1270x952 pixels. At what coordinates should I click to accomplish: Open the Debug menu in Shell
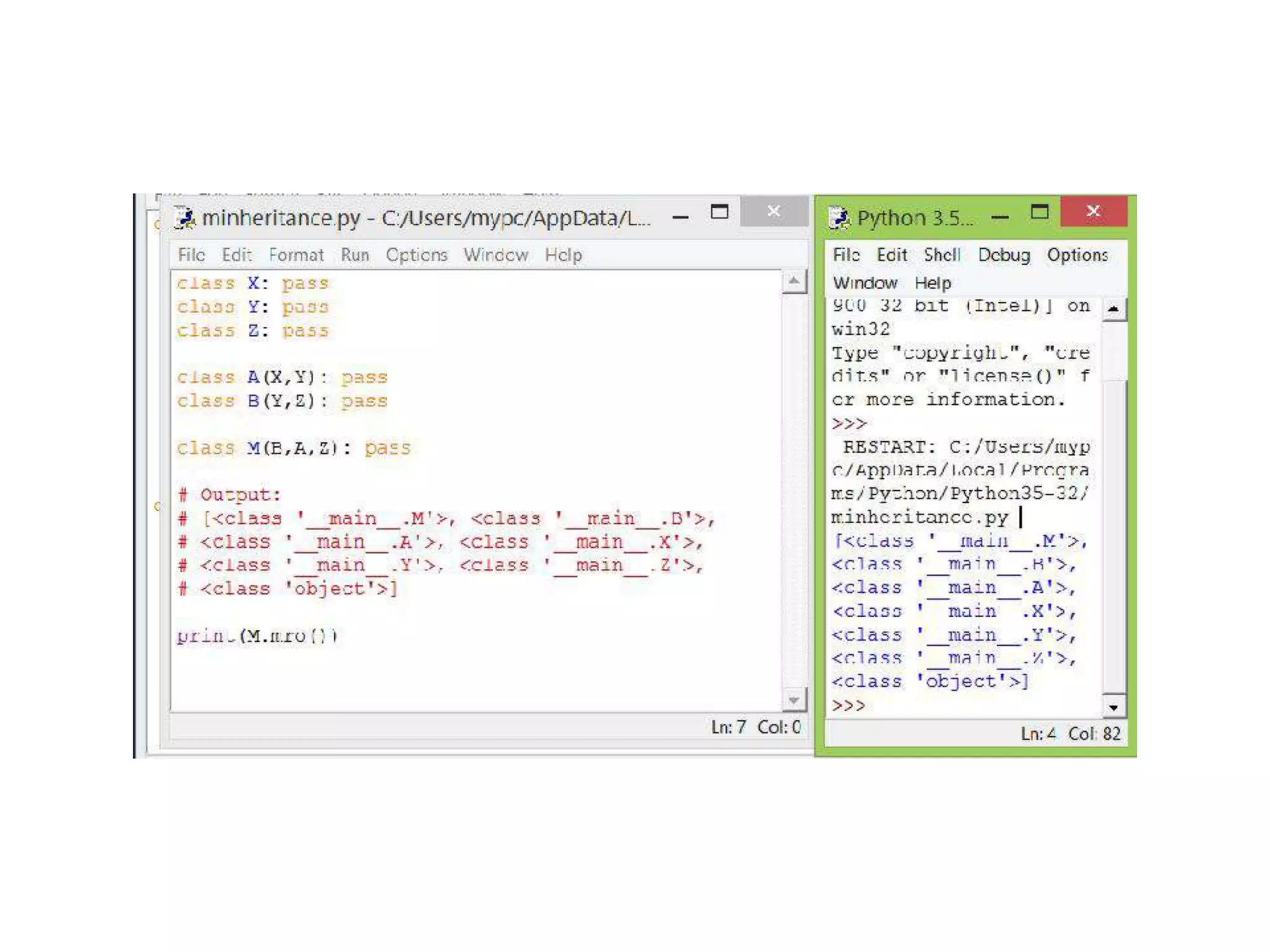1004,255
